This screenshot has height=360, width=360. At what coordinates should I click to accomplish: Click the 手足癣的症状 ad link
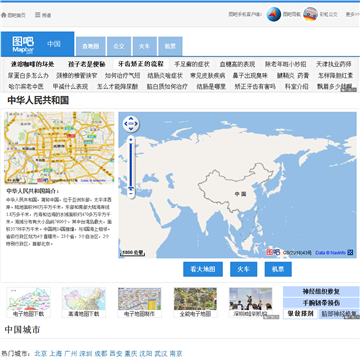(x=192, y=64)
